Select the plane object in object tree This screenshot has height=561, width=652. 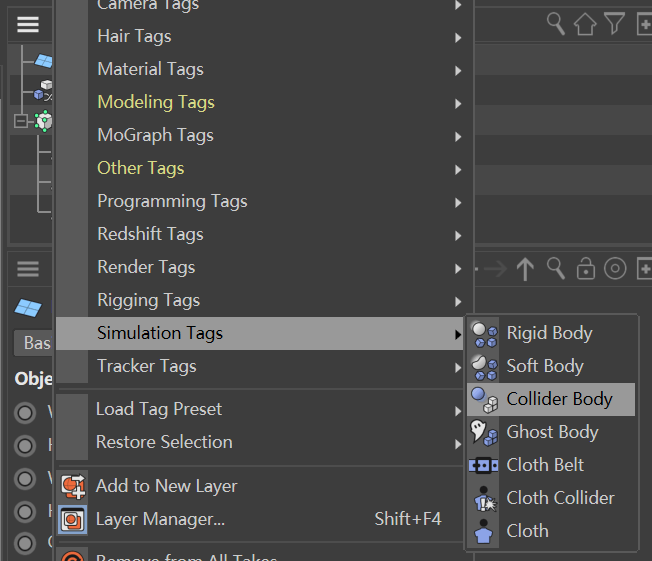coord(44,61)
